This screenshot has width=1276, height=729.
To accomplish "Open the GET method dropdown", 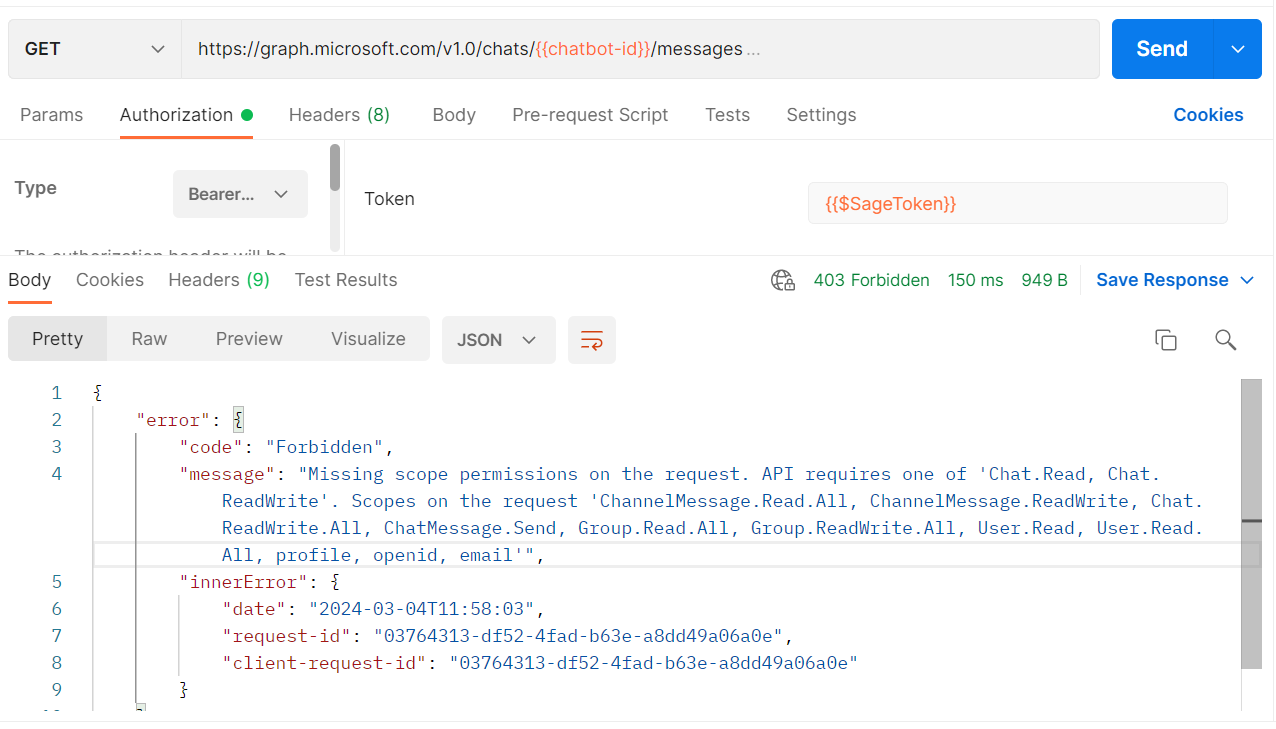I will click(94, 49).
